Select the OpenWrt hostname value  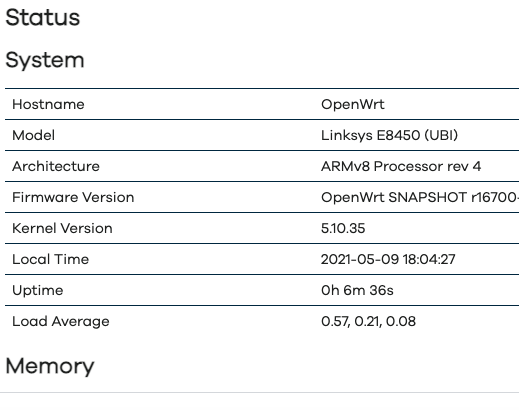tap(353, 104)
